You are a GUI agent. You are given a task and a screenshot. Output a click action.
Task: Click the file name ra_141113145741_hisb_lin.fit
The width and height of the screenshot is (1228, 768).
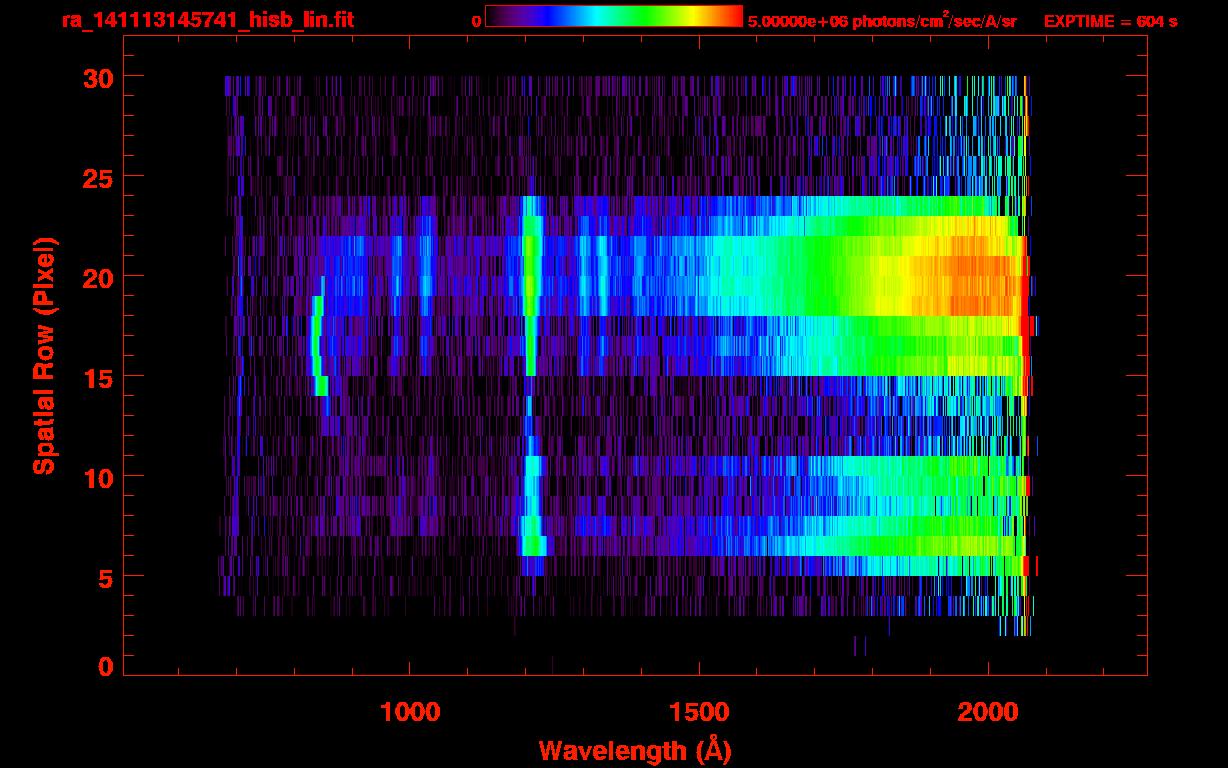(x=207, y=20)
